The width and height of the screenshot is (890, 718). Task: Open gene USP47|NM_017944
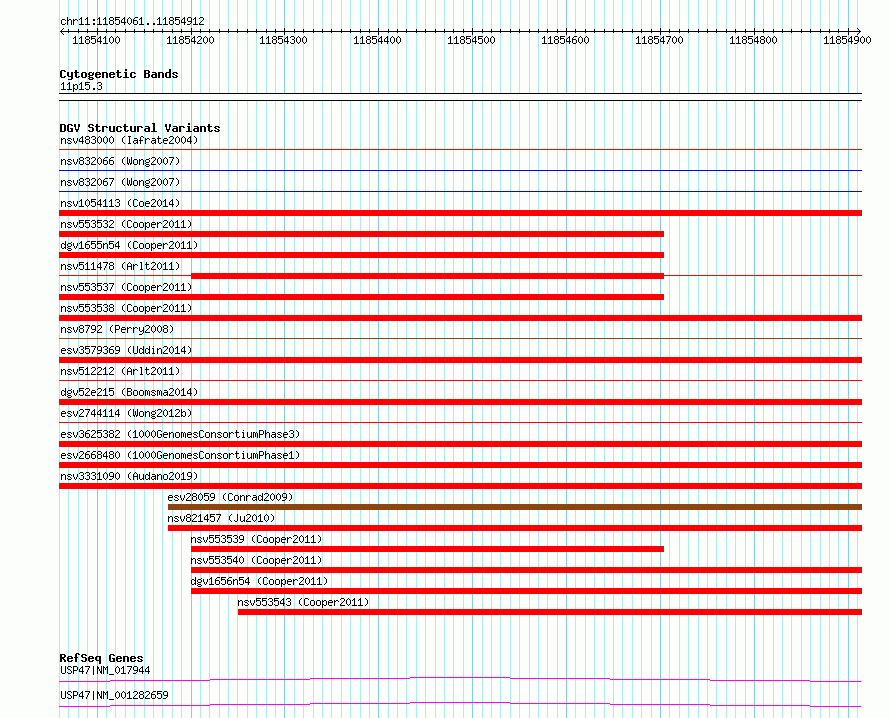pyautogui.click(x=105, y=670)
